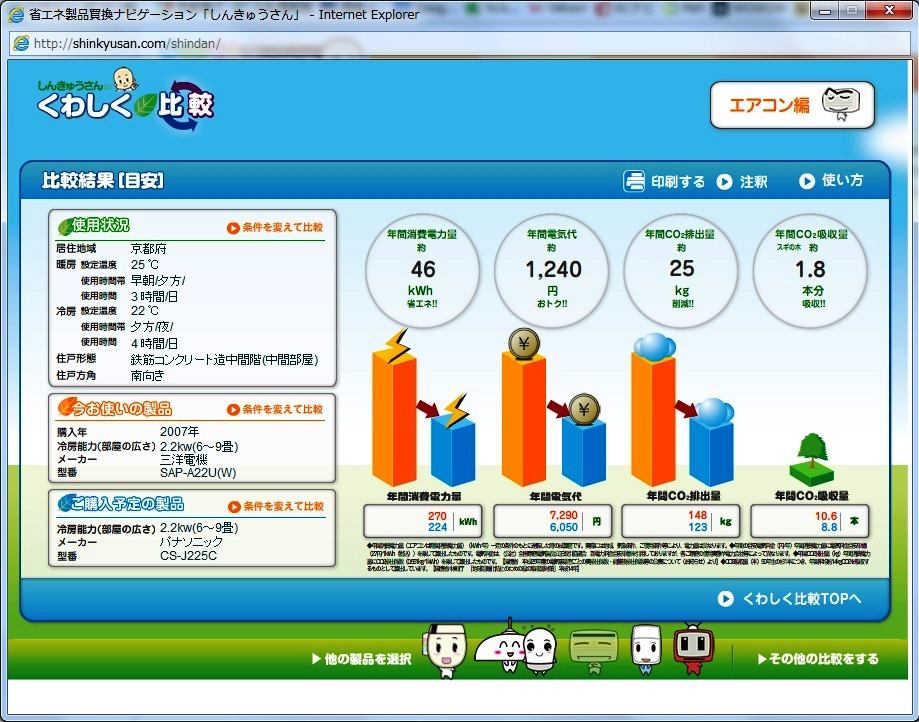Screen dimensions: 919x722
Task: Select the green air conditioner mascot in bottom bar
Action: pyautogui.click(x=594, y=651)
